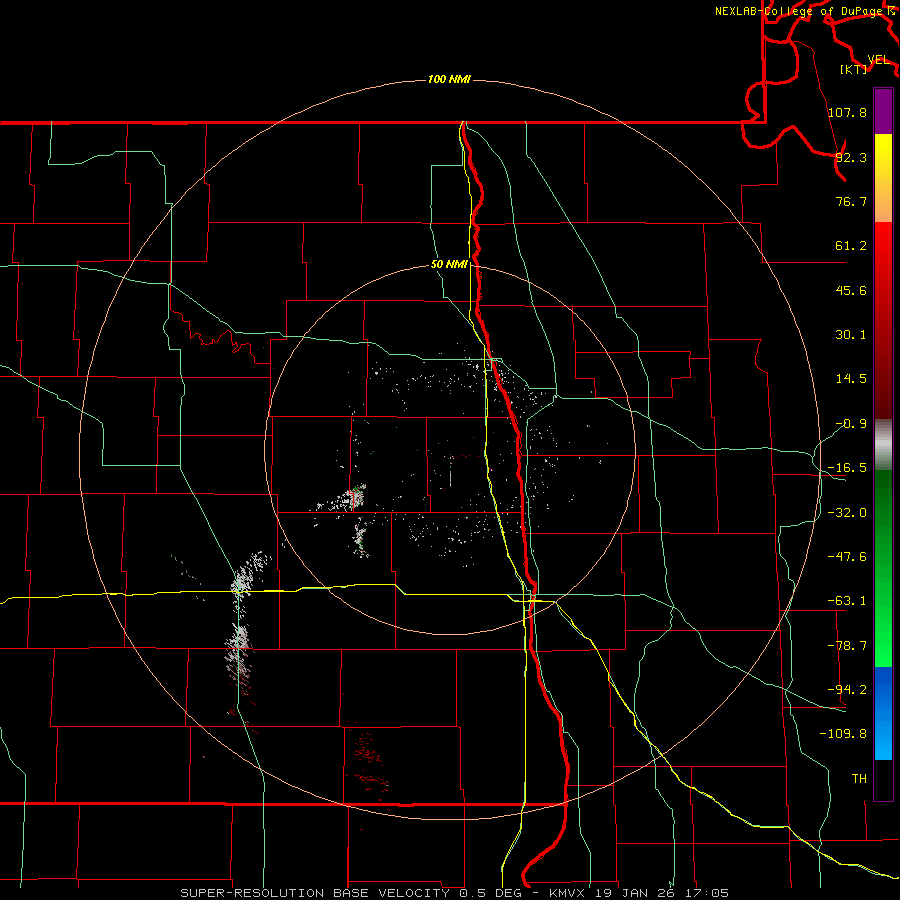Click the blue segment of the color bar

883,713
